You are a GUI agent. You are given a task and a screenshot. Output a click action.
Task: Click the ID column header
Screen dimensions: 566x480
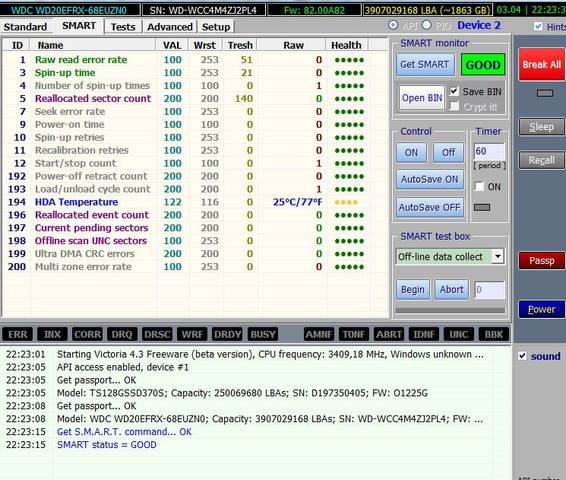17,45
